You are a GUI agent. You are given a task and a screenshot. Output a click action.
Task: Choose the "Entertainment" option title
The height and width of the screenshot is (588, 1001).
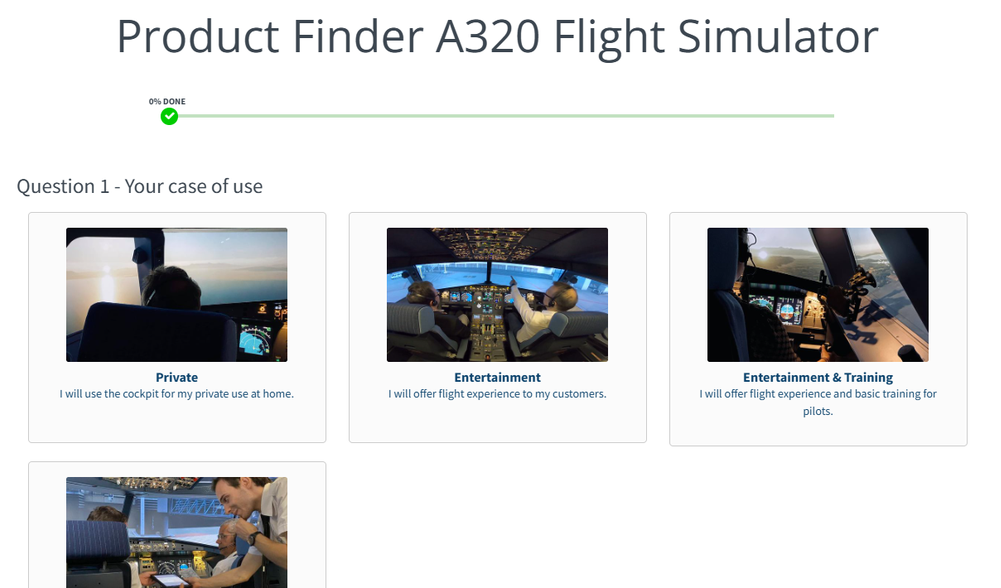(x=497, y=378)
